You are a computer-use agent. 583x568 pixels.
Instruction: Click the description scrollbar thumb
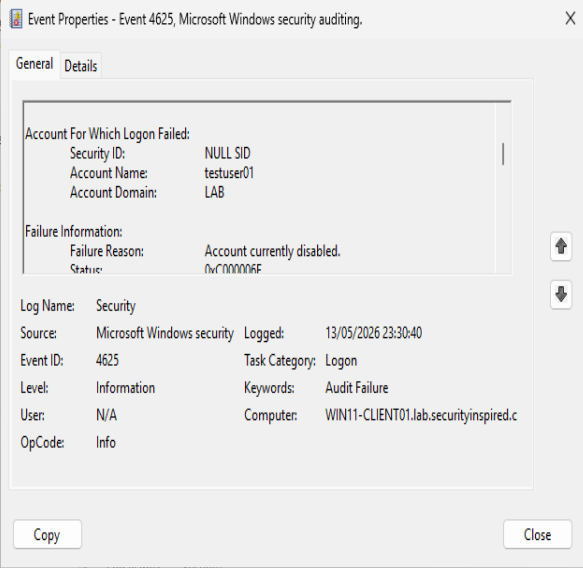pyautogui.click(x=503, y=154)
